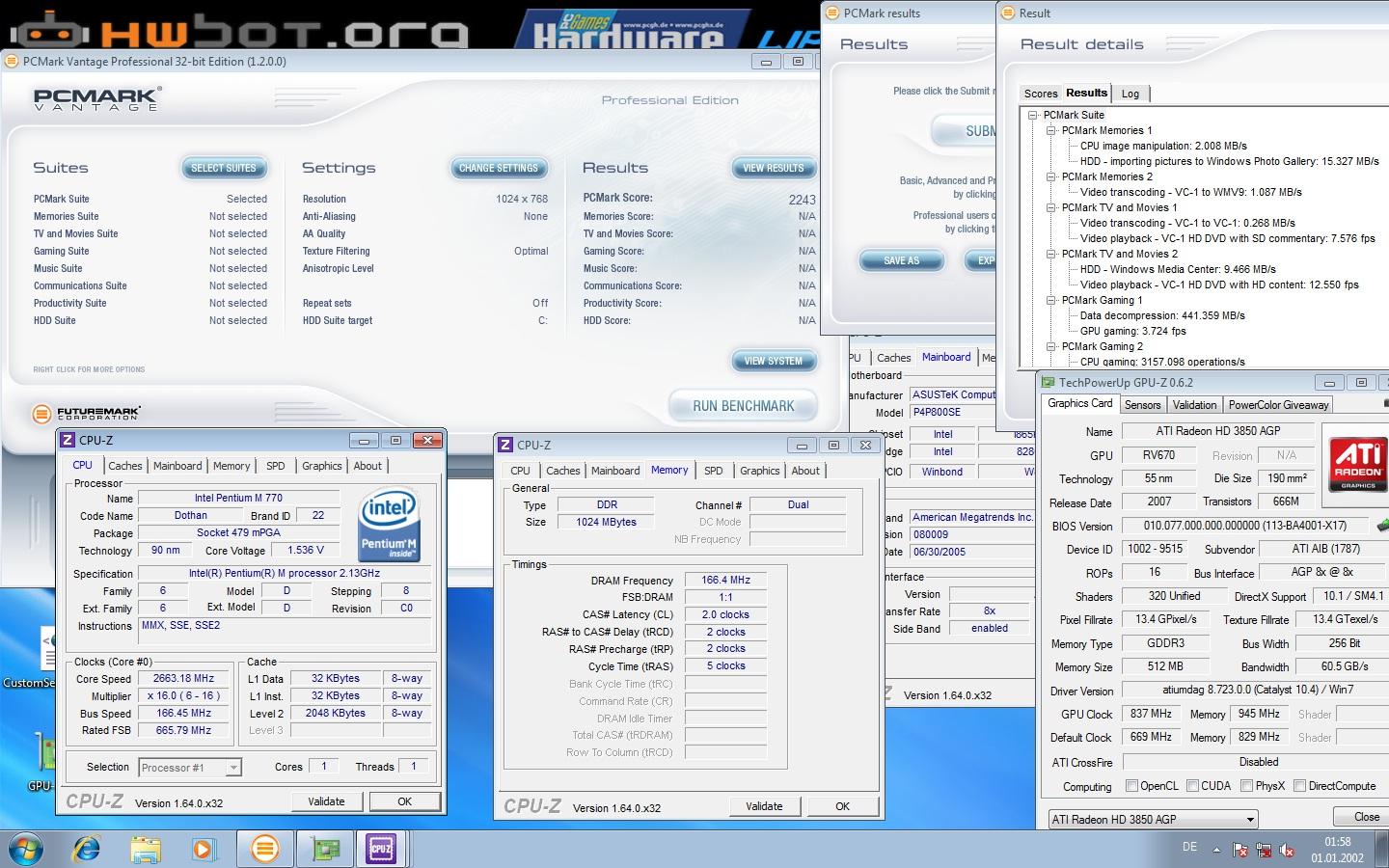Enable the CUDA checkbox in GPU-Z
Viewport: 1389px width, 868px height.
pyautogui.click(x=1193, y=786)
